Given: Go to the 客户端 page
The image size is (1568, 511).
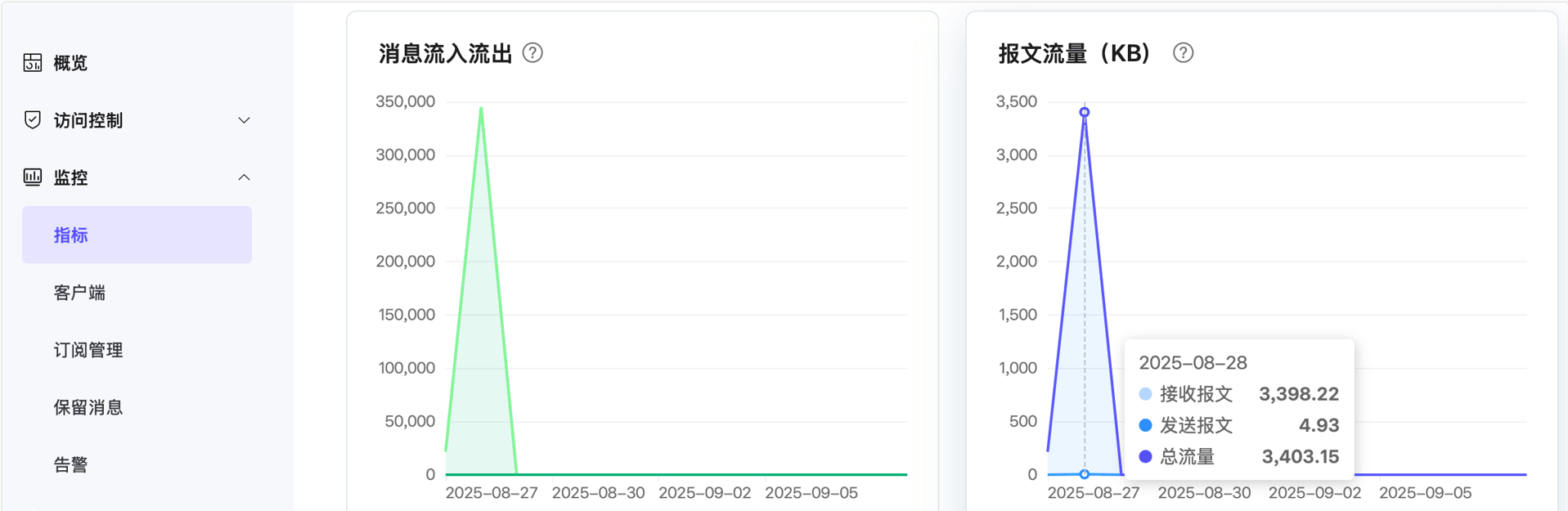Looking at the screenshot, I should [x=79, y=293].
